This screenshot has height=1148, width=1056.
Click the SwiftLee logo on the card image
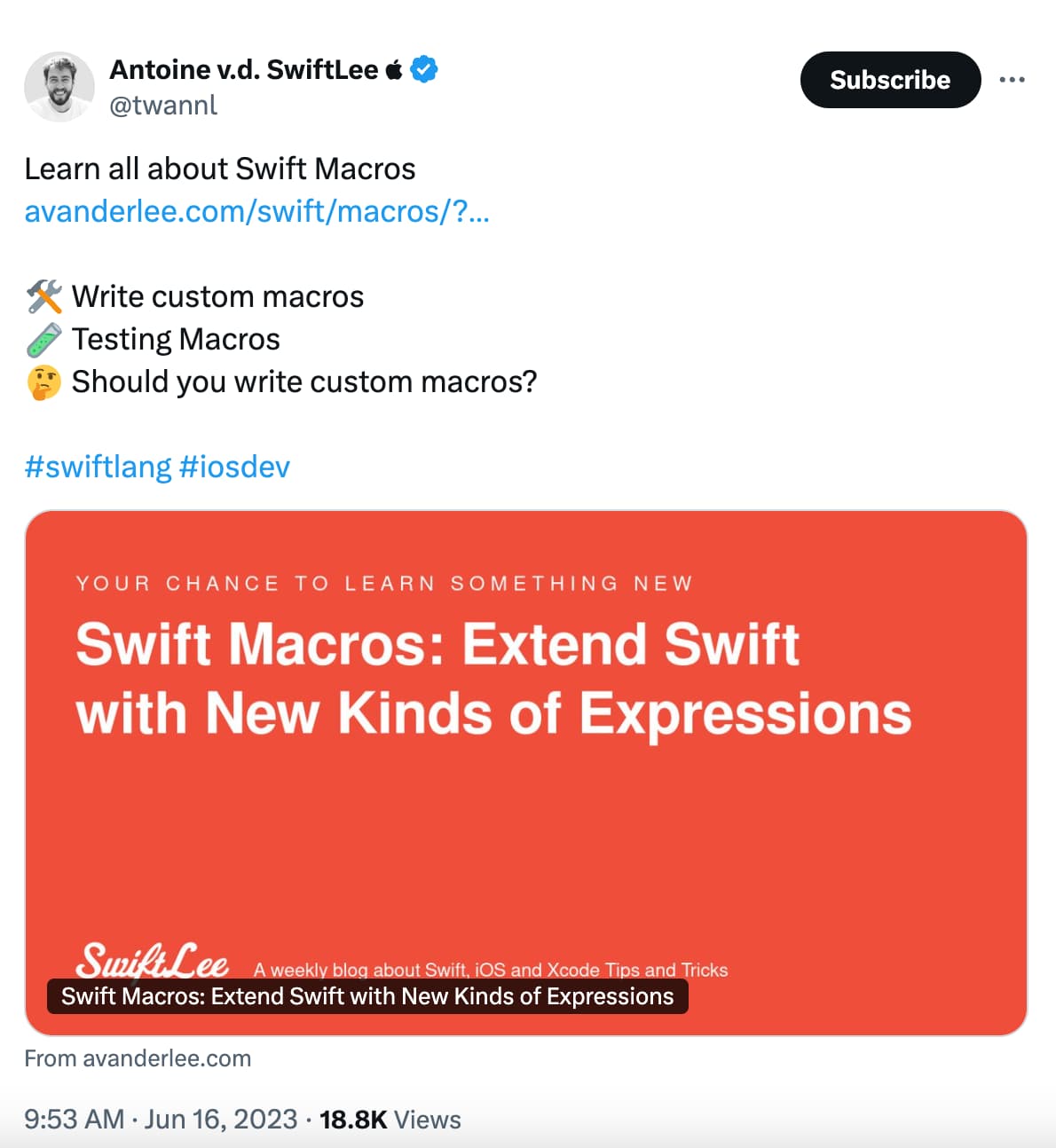[x=153, y=960]
